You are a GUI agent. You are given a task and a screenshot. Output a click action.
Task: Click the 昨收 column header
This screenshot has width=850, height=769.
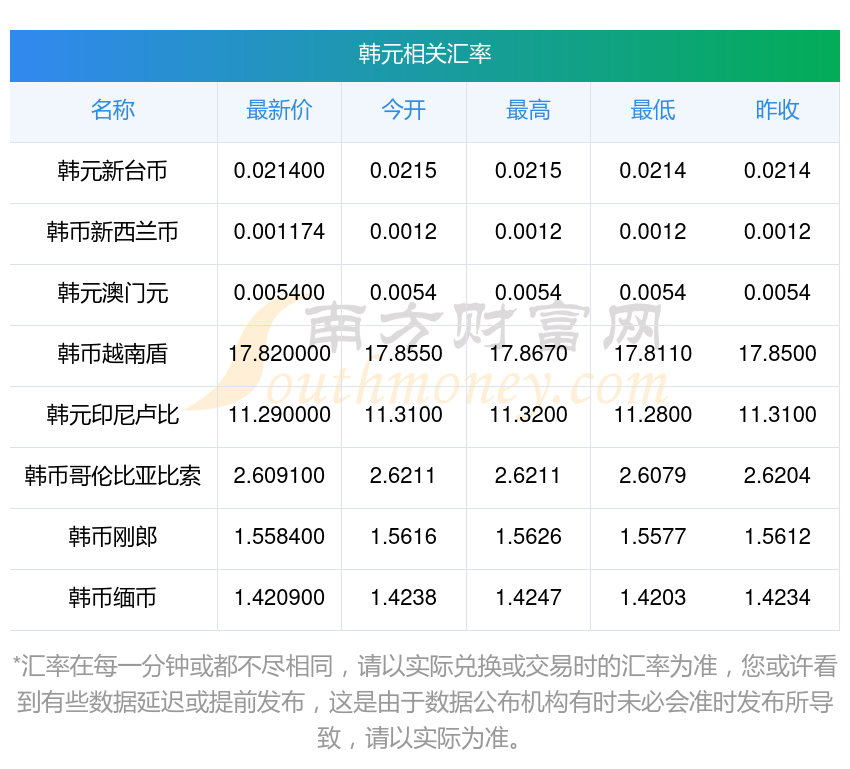tap(777, 111)
